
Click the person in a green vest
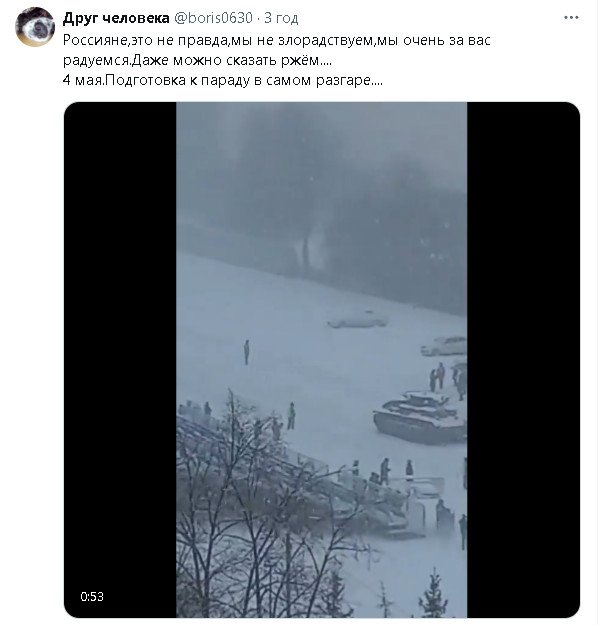[291, 416]
